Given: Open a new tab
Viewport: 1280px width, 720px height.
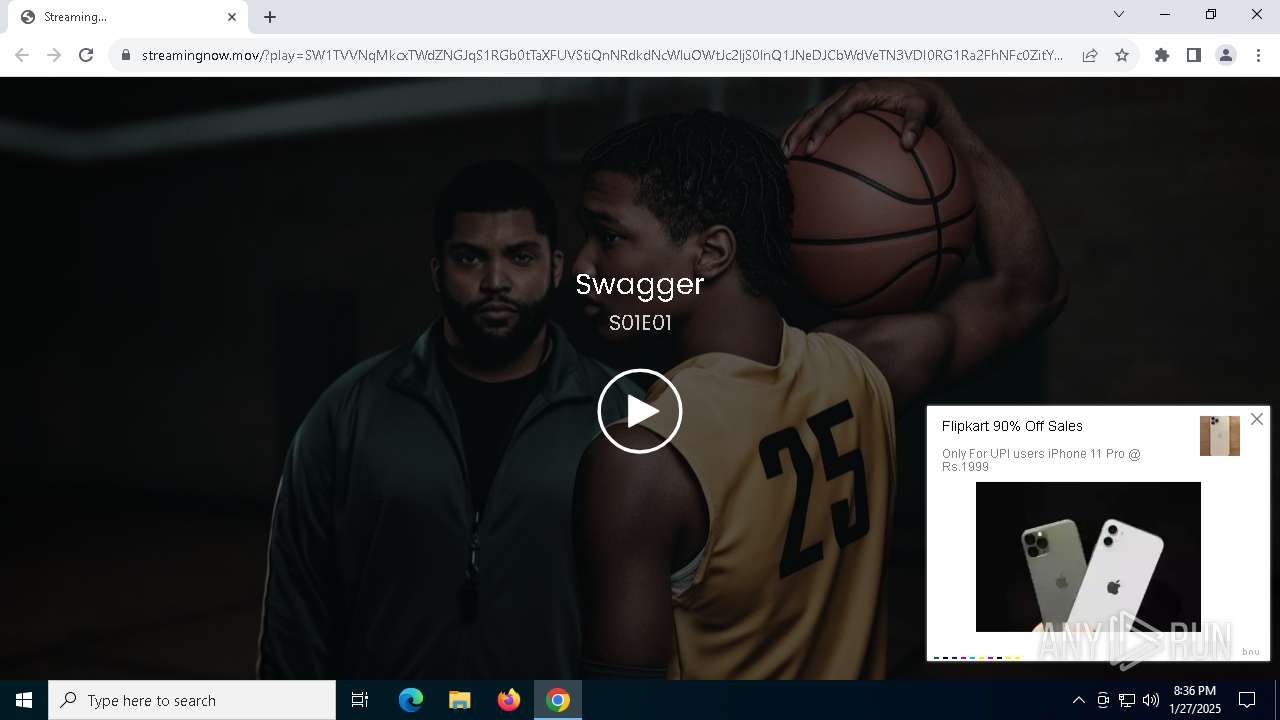Looking at the screenshot, I should pos(270,17).
